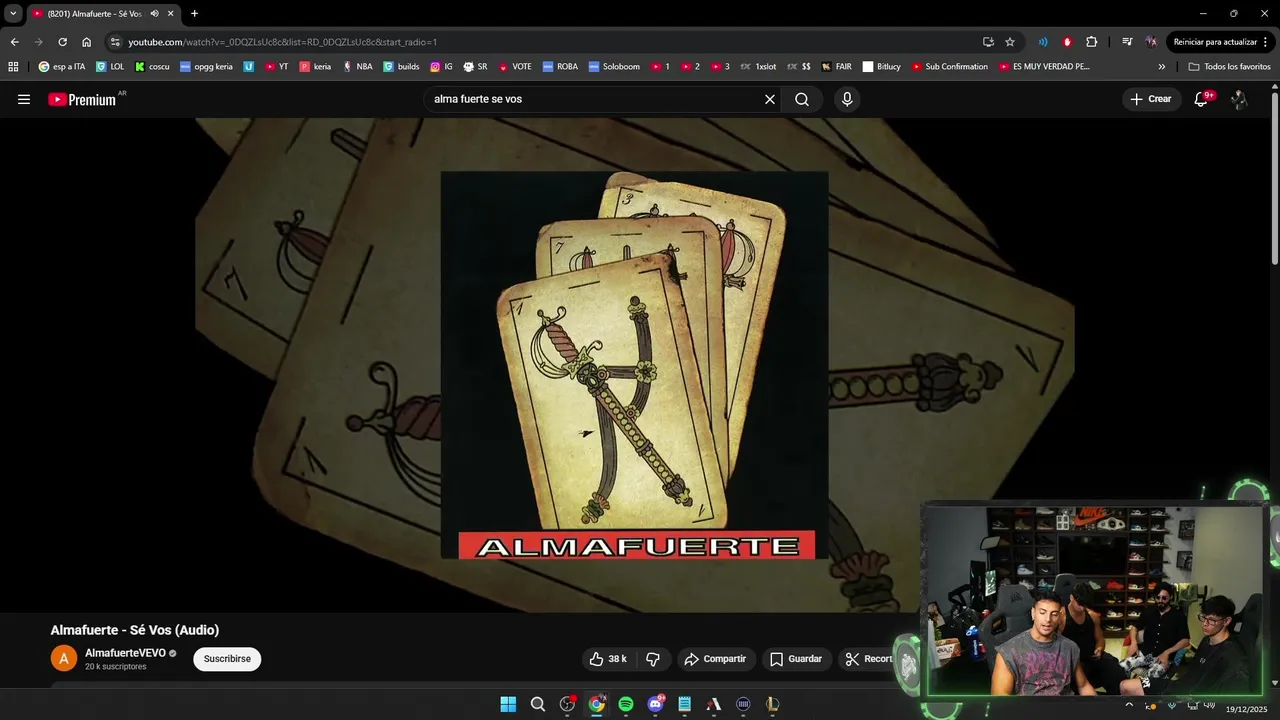Focus the YouTube search field 'alma fuerte se vos'

(594, 99)
